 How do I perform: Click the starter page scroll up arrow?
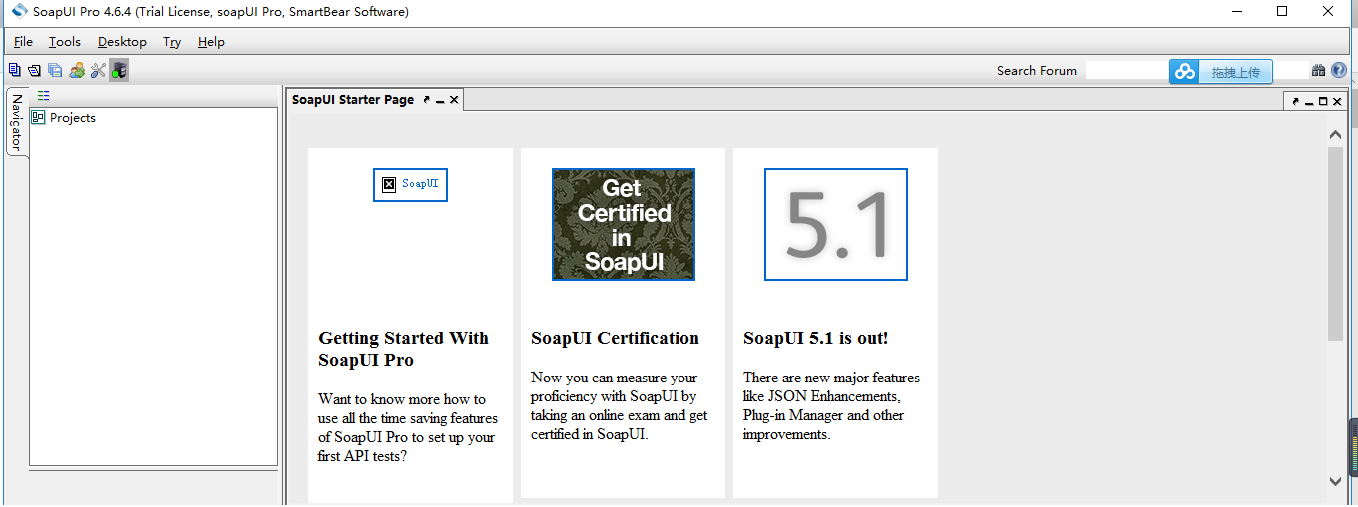[1335, 134]
